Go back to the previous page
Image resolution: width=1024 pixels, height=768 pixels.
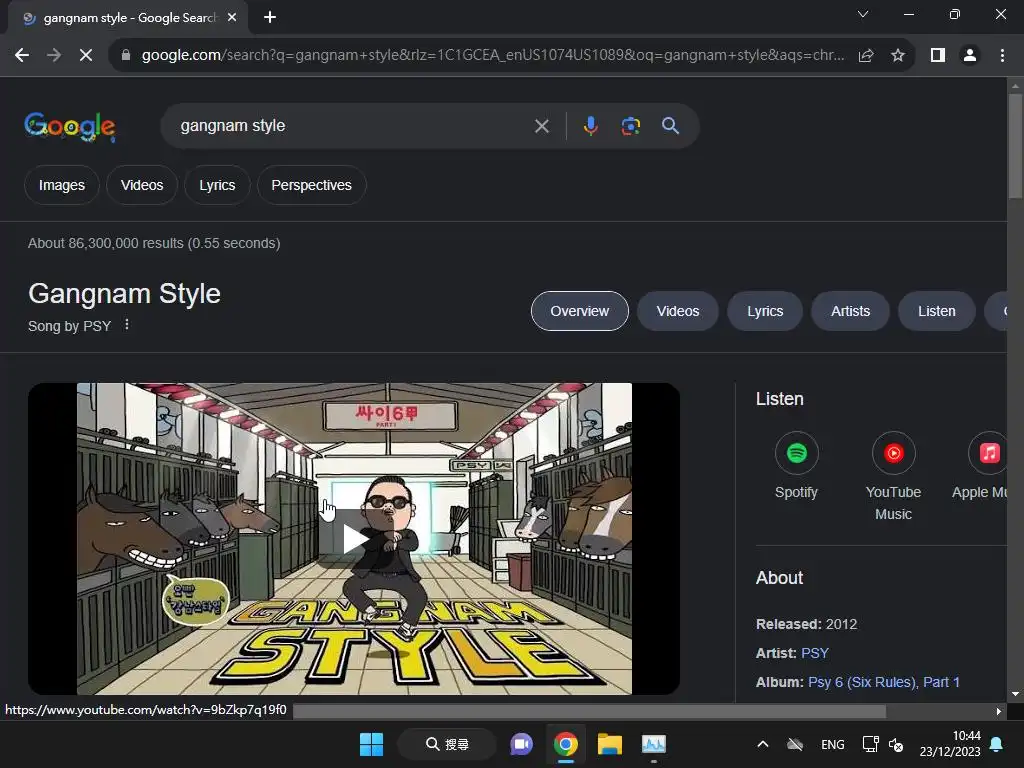point(22,56)
